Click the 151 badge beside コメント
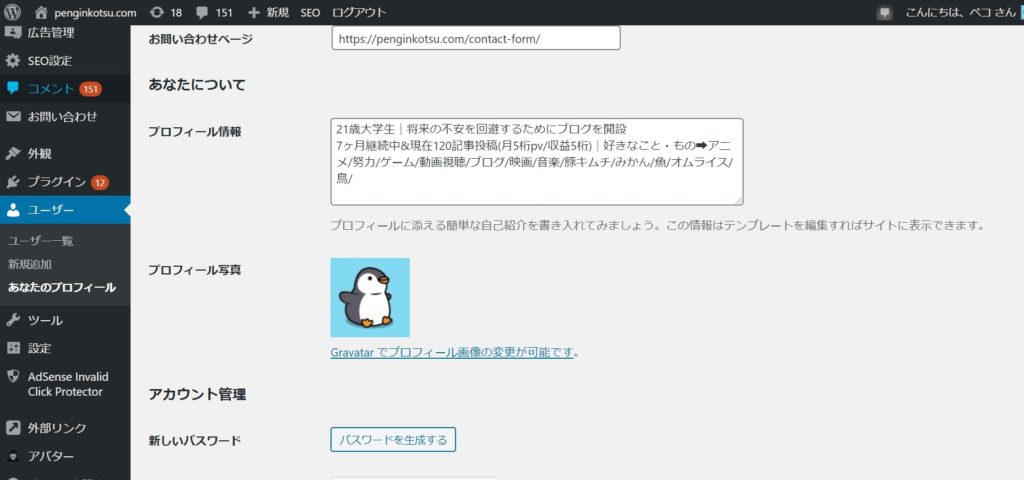Screen dimensions: 1024x480 coord(91,89)
